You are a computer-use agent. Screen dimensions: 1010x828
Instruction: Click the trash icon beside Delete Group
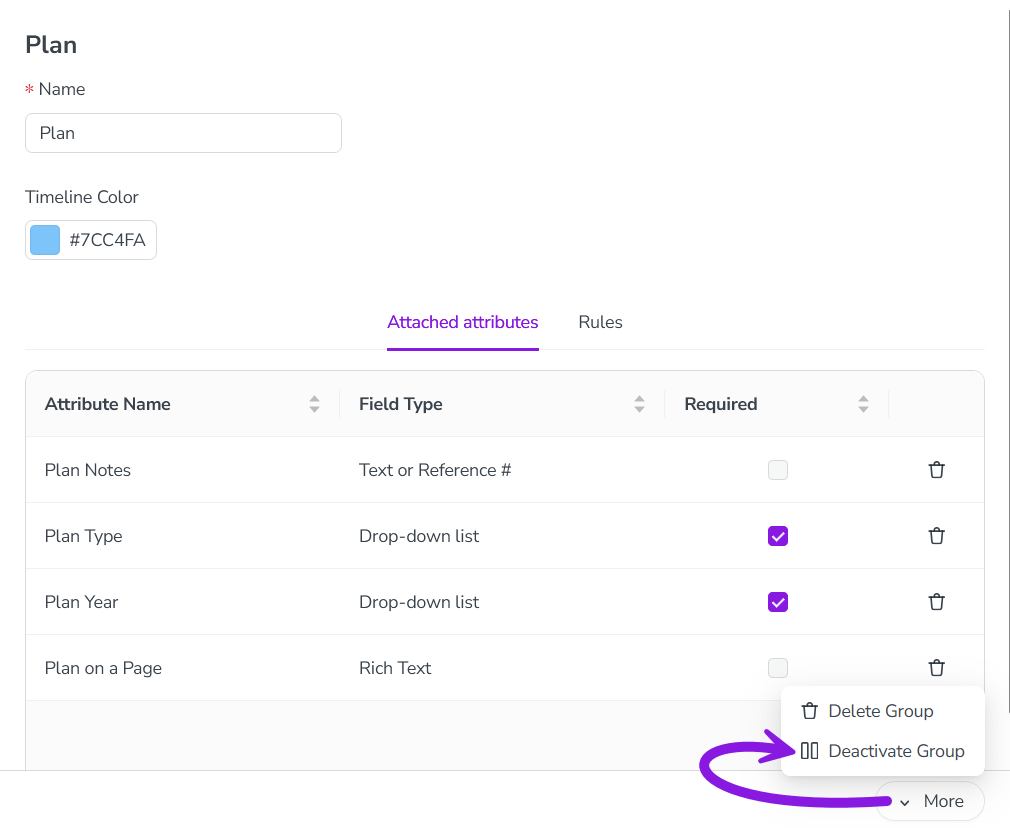pyautogui.click(x=810, y=711)
